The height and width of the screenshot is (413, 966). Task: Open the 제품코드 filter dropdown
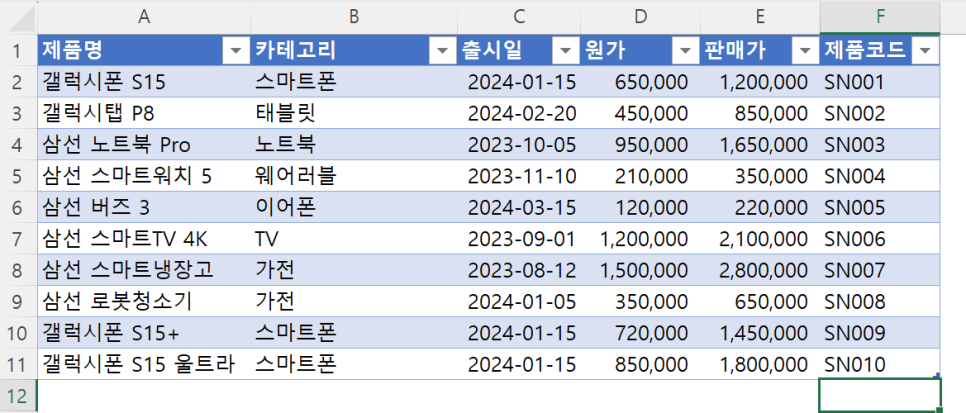925,51
